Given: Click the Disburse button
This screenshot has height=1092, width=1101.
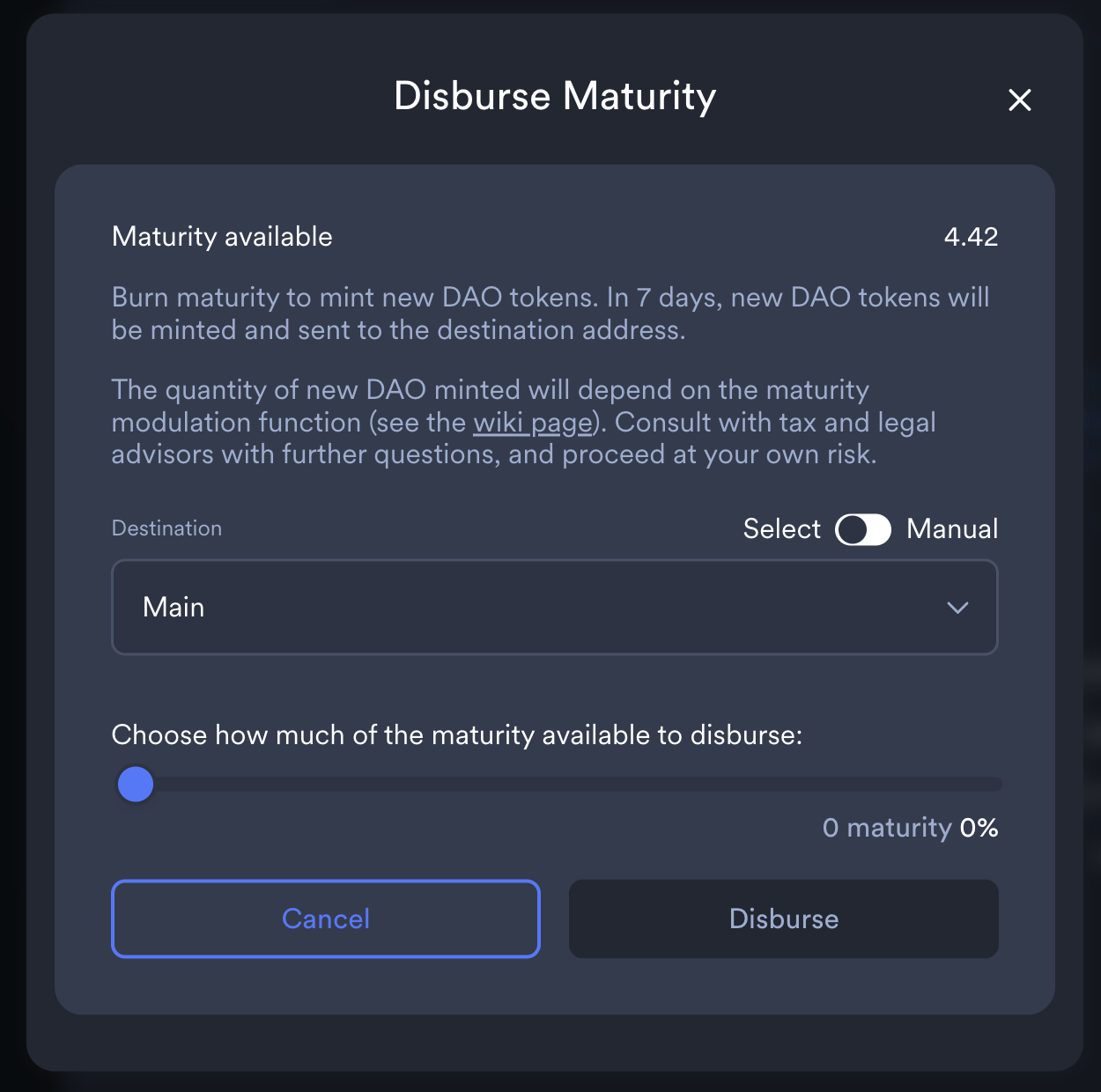Looking at the screenshot, I should (784, 919).
